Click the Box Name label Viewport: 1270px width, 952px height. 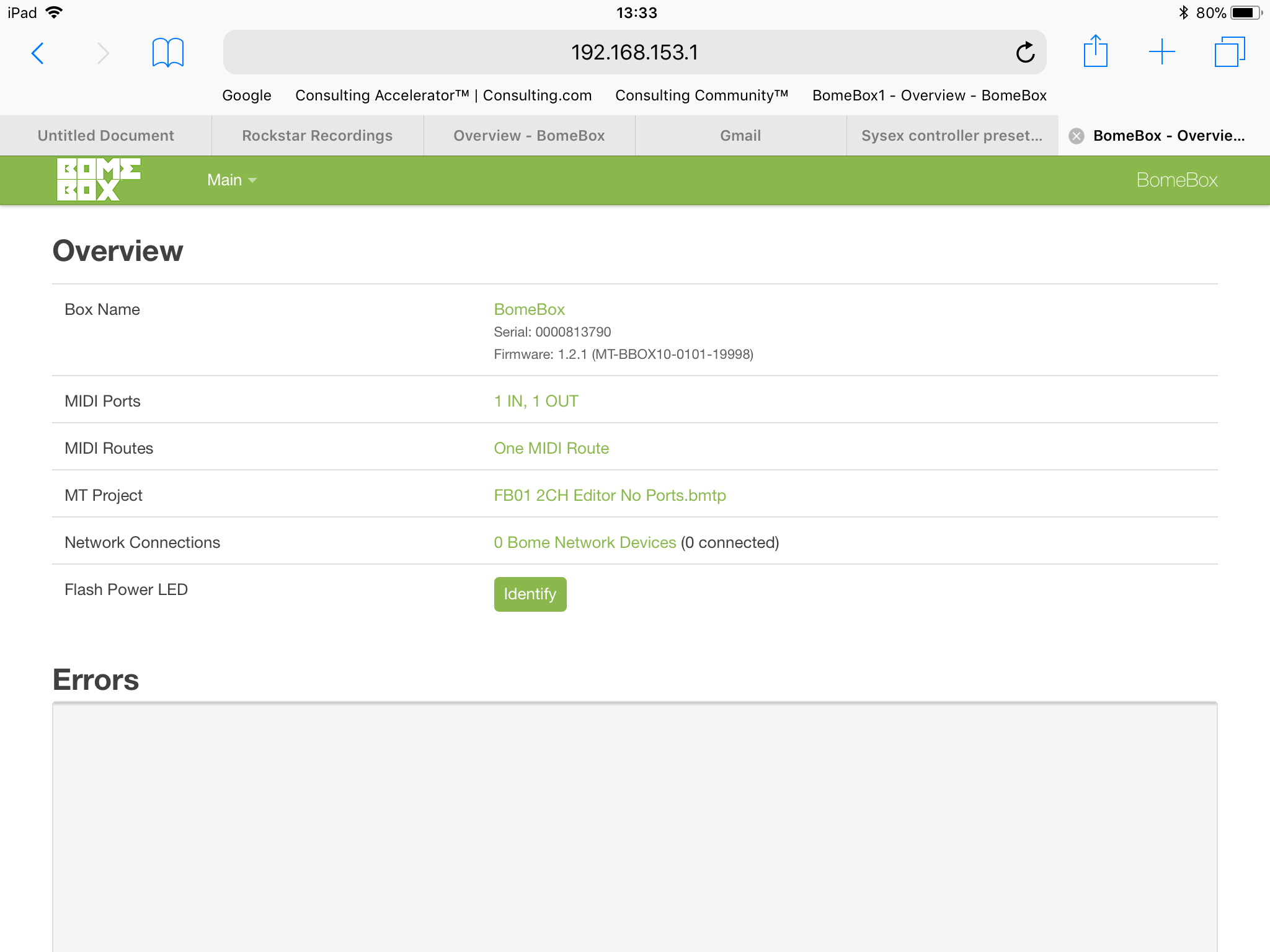[102, 309]
